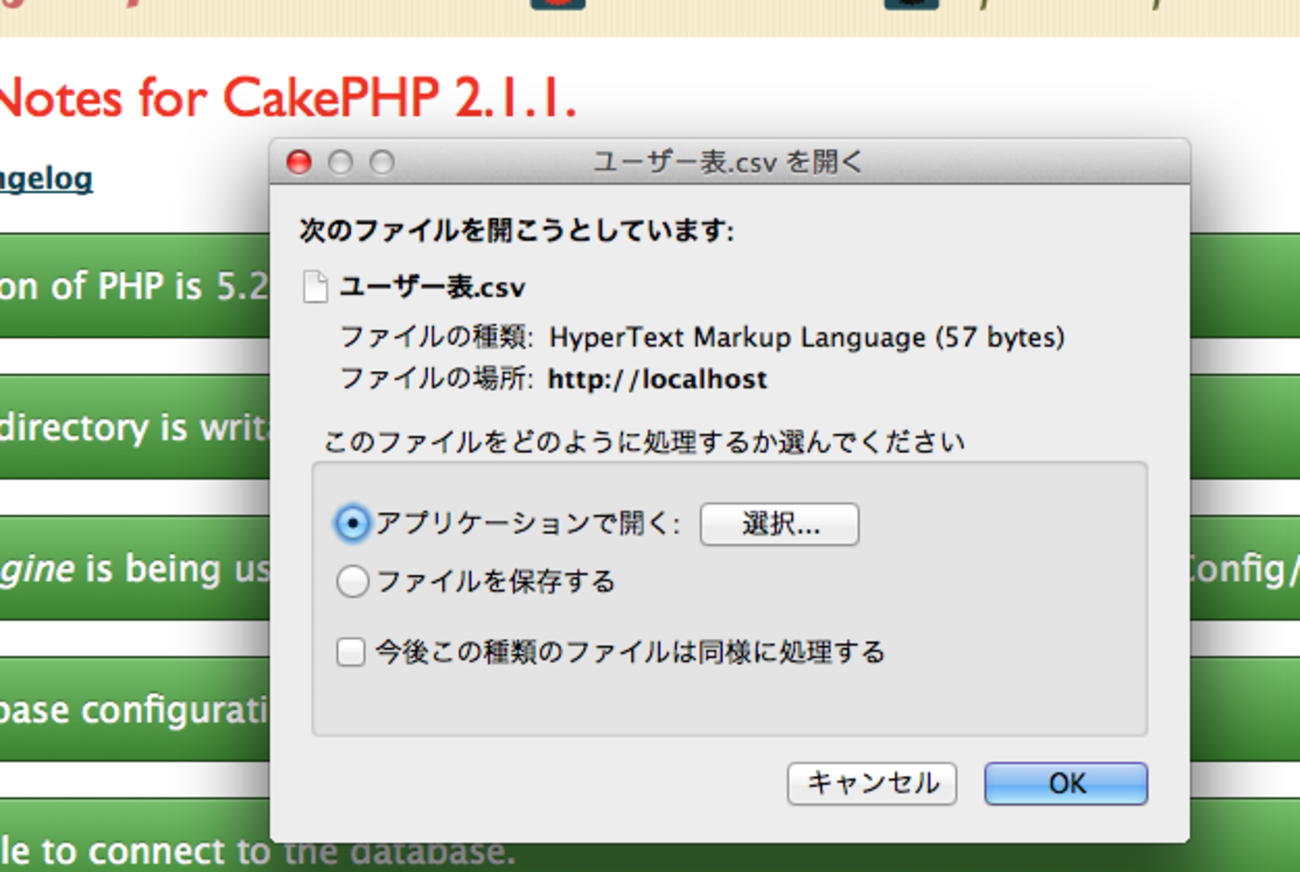1300x872 pixels.
Task: Open the Changelog link on the CakePHP page
Action: pyautogui.click(x=46, y=179)
